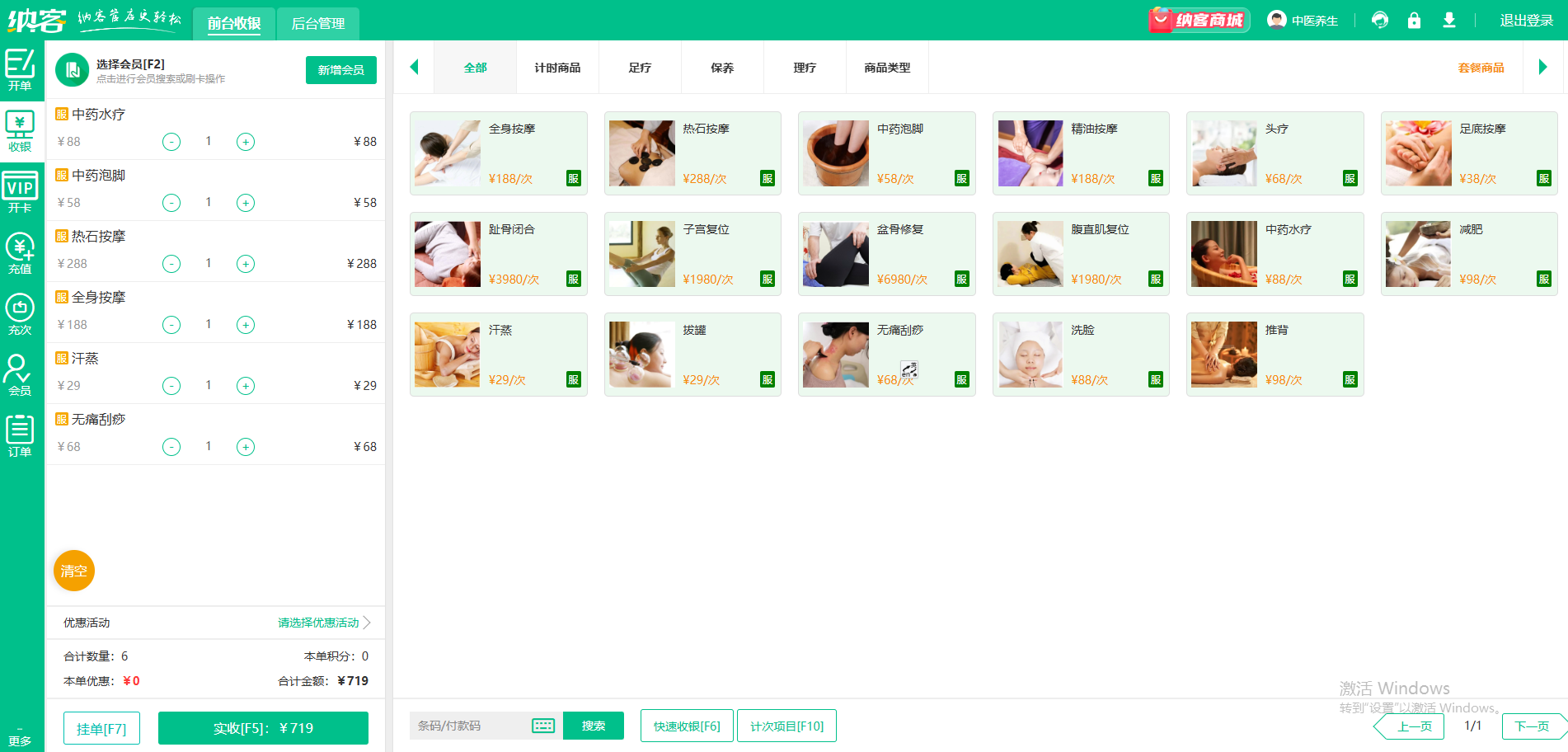The width and height of the screenshot is (1568, 752).
Task: Open 纳客商城 store badge
Action: tap(1199, 20)
